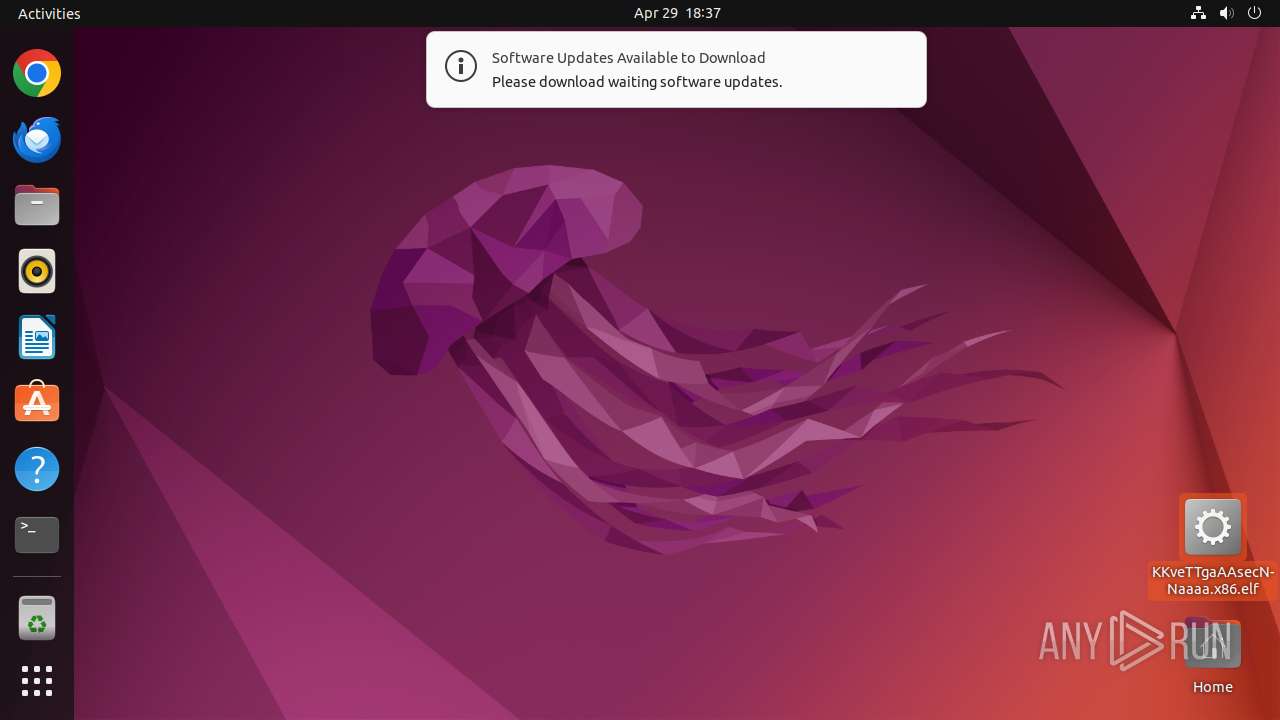The height and width of the screenshot is (720, 1280).
Task: Click the Home label on desktop
Action: (x=1213, y=687)
